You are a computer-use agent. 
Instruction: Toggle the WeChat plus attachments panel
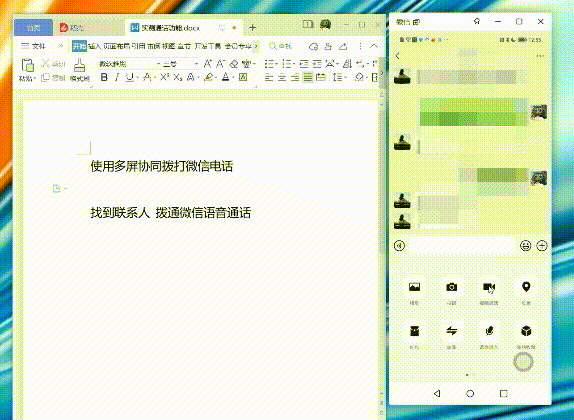[542, 245]
